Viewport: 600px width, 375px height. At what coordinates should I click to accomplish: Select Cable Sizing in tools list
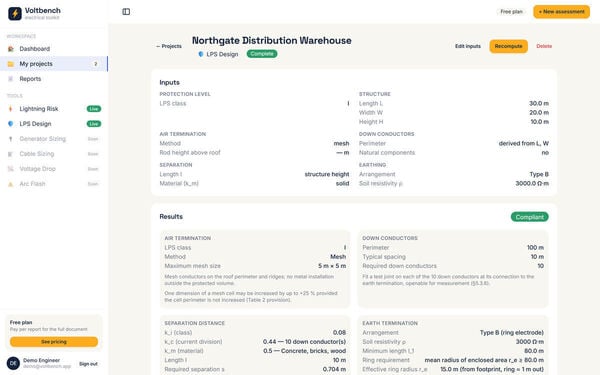tap(54, 154)
